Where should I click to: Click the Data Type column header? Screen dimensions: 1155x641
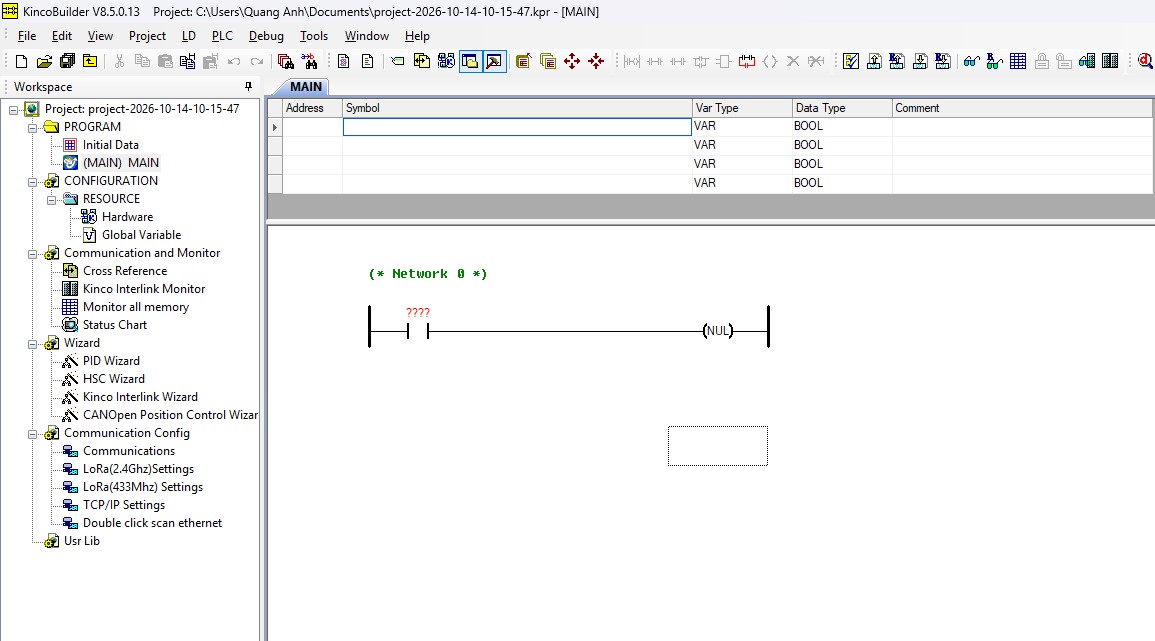click(842, 108)
